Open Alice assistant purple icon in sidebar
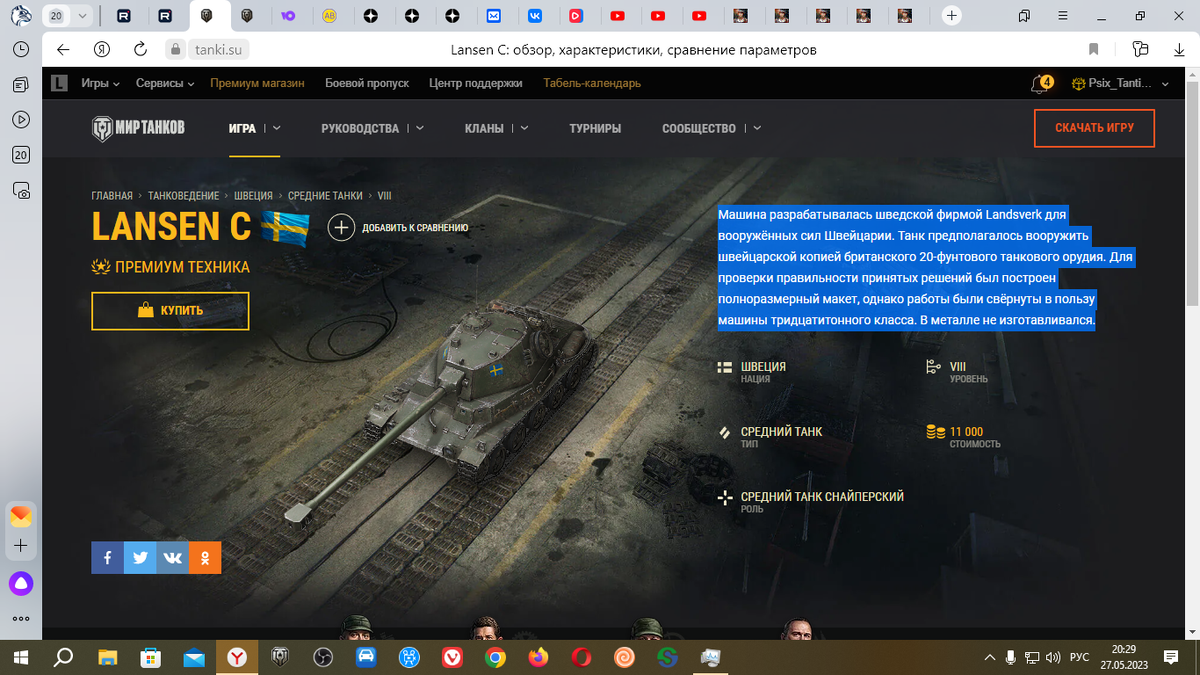 click(x=21, y=583)
